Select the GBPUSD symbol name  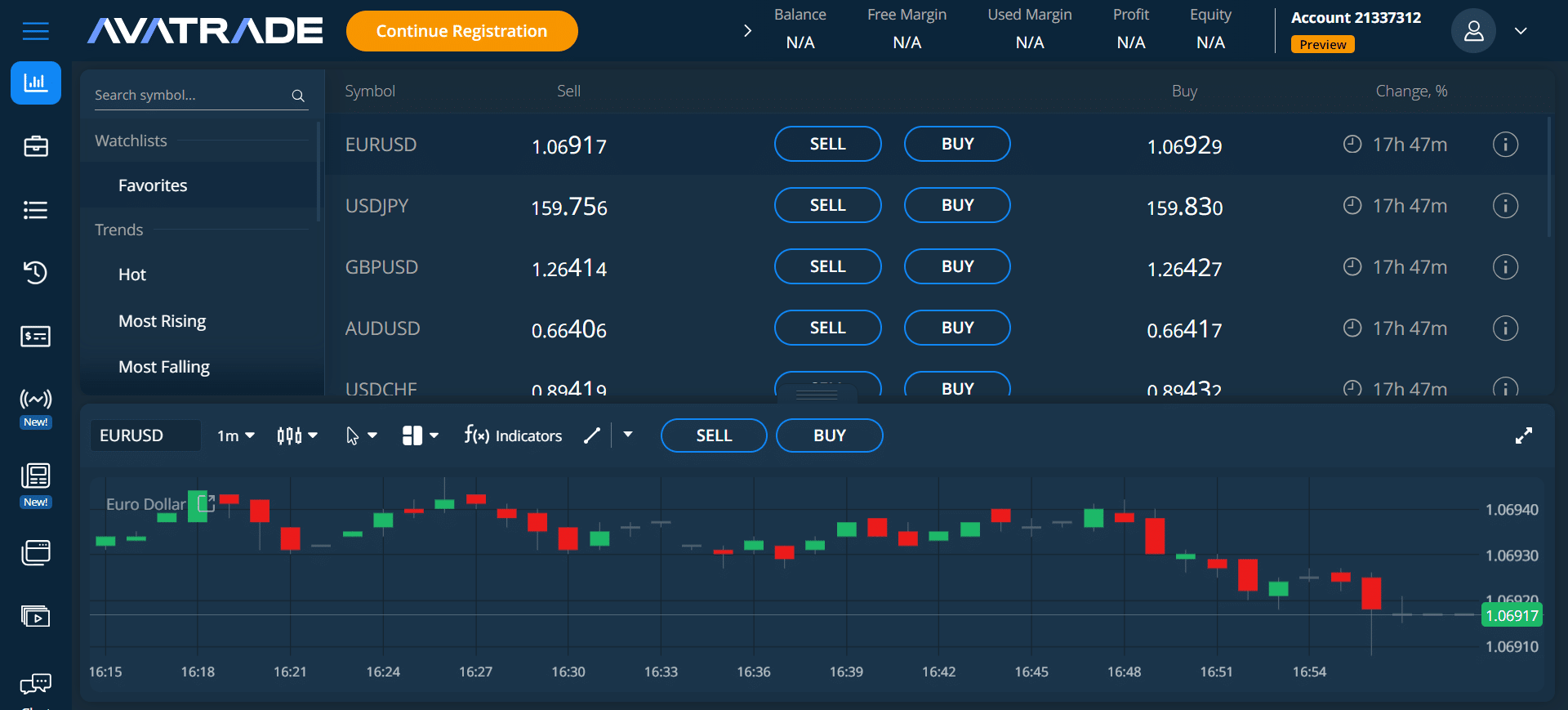pos(381,267)
